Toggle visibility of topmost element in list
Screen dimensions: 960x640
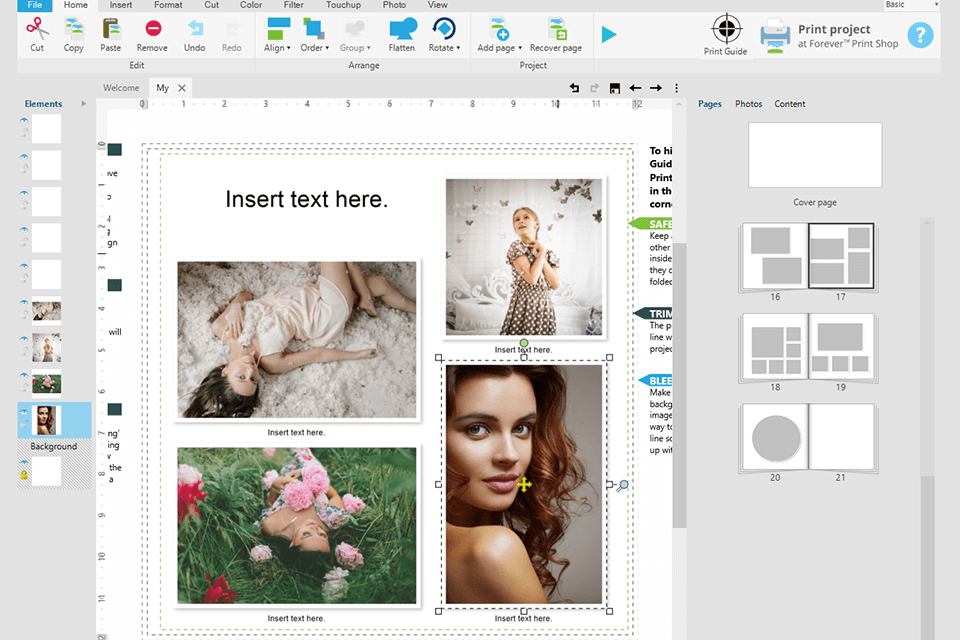(x=24, y=121)
